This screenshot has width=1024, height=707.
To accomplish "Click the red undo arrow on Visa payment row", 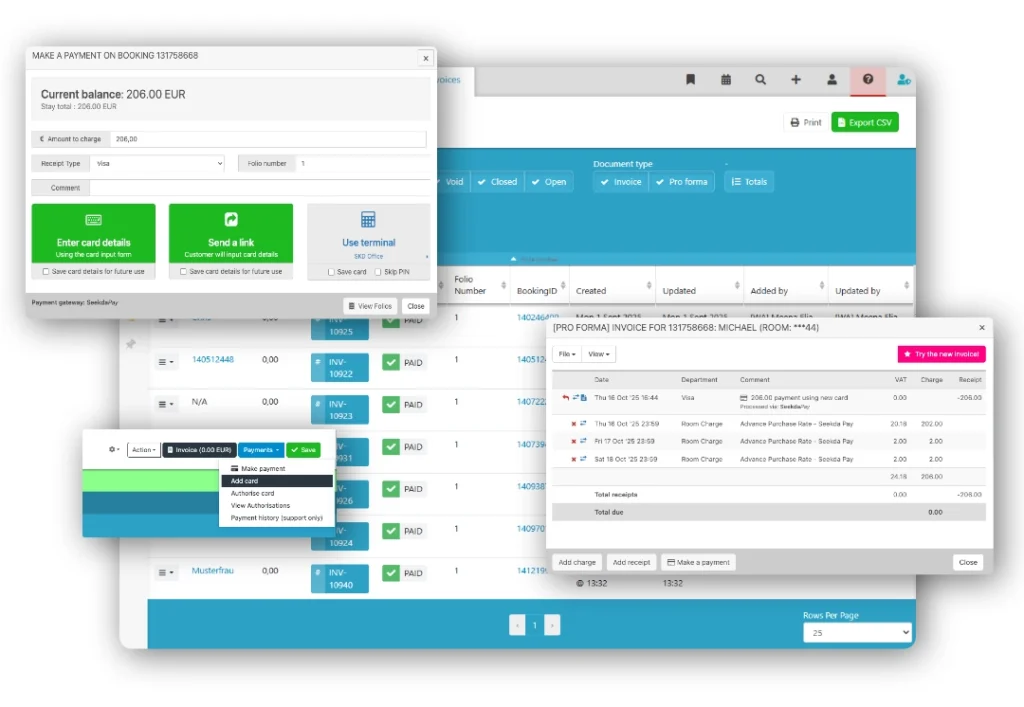I will [x=564, y=398].
